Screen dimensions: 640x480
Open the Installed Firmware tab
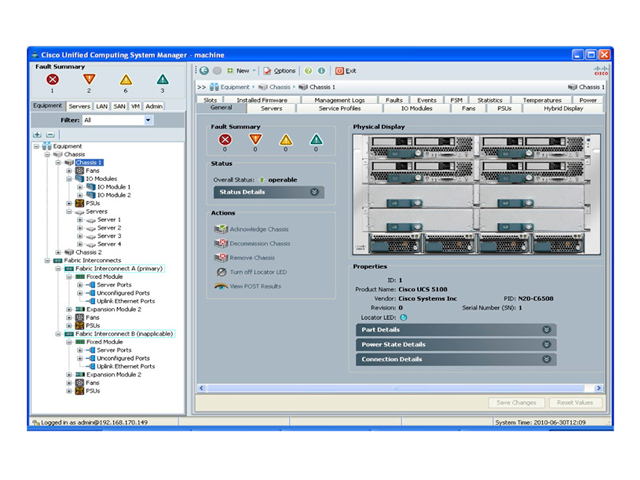coord(262,100)
